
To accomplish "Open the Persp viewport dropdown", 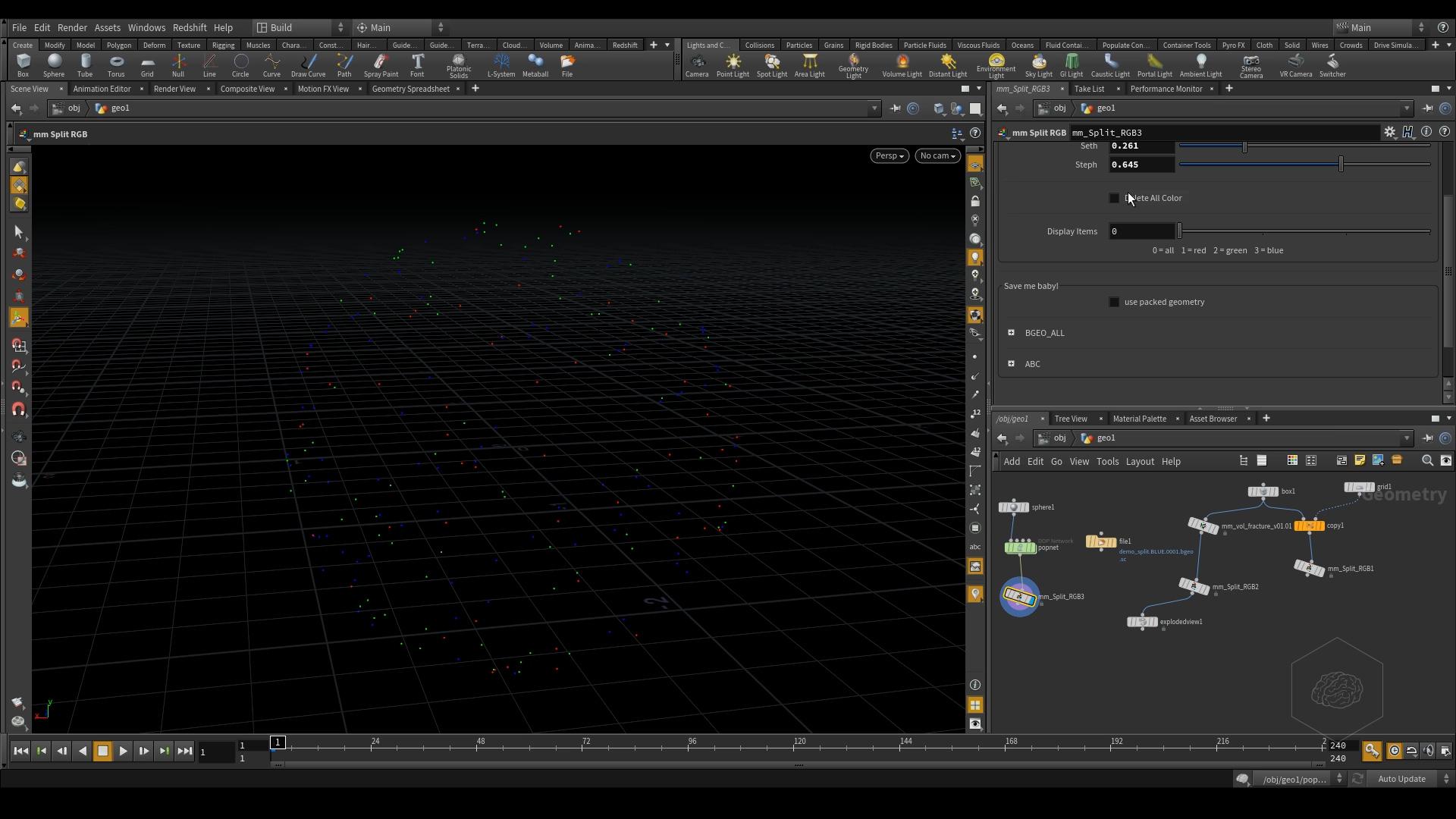I will coord(889,155).
